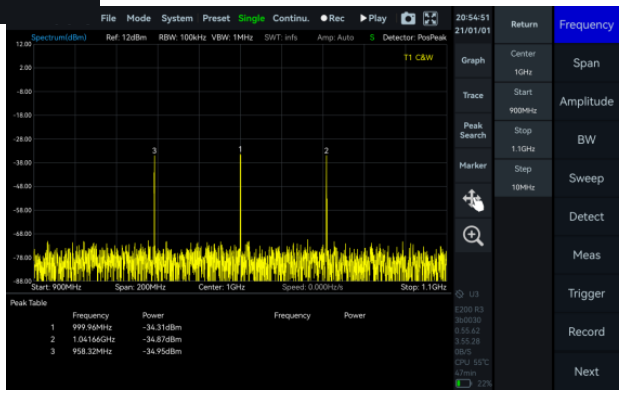Select the 1.04166GHz peak table row
The image size is (625, 396).
(116, 339)
